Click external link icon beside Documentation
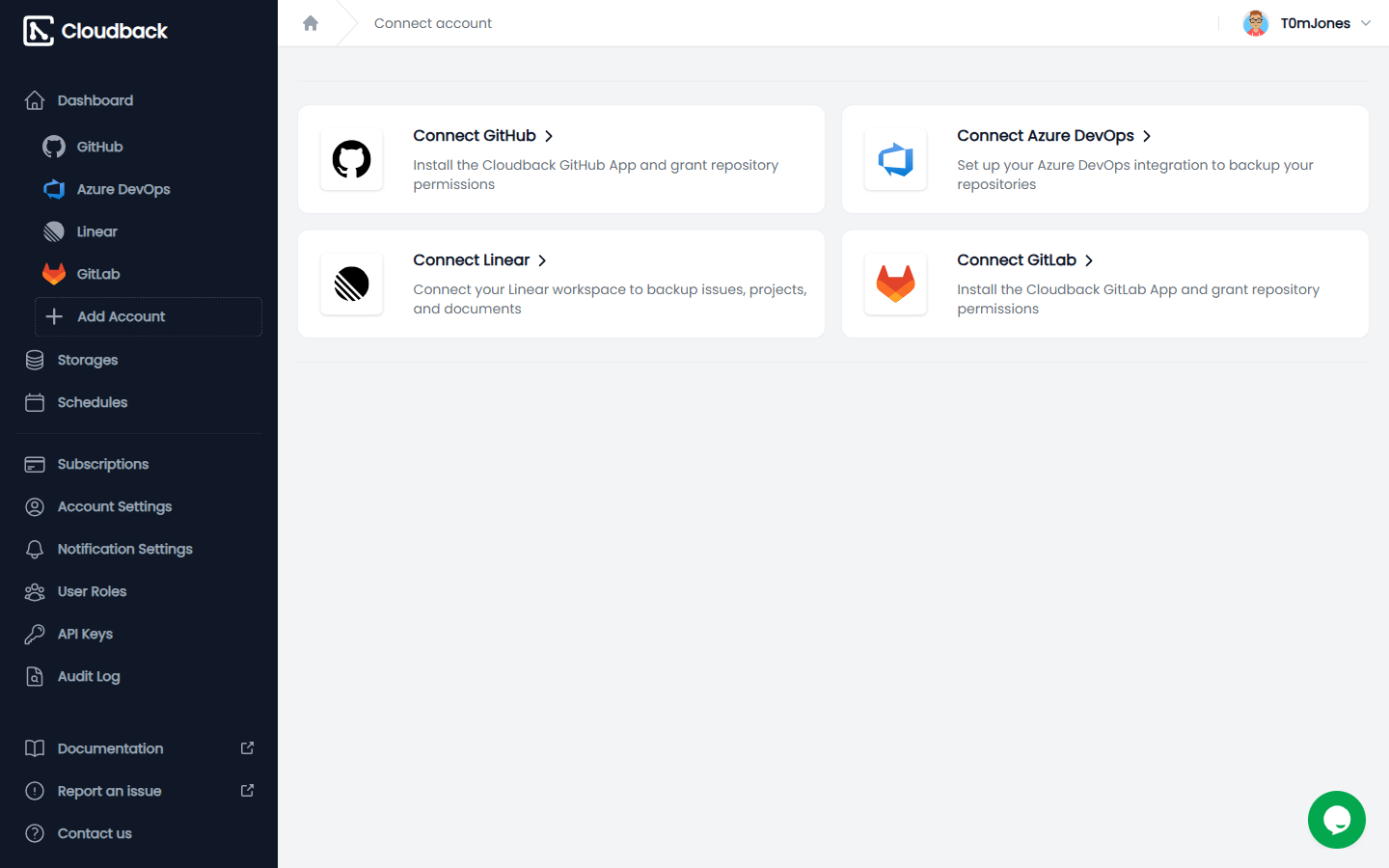This screenshot has height=868, width=1389. 247,748
